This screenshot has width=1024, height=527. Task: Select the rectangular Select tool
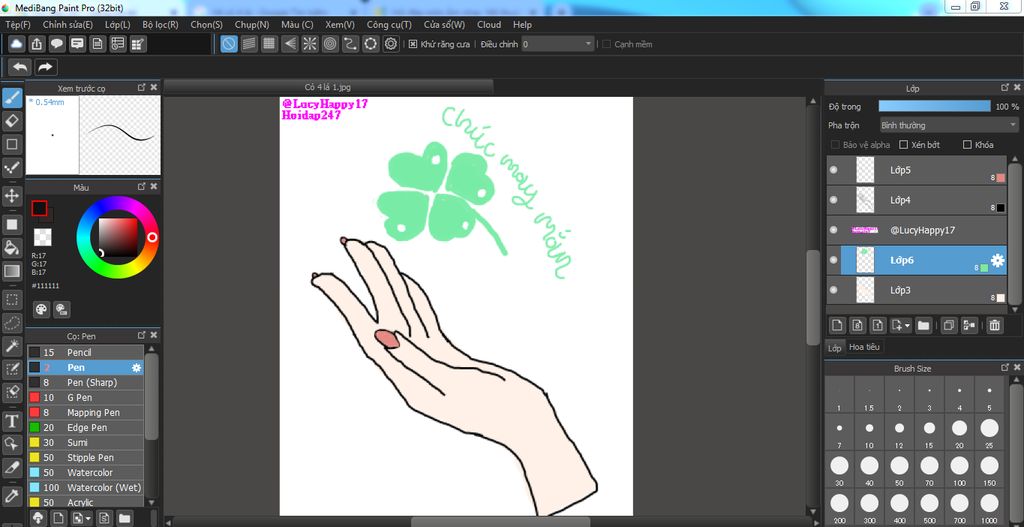[12, 300]
